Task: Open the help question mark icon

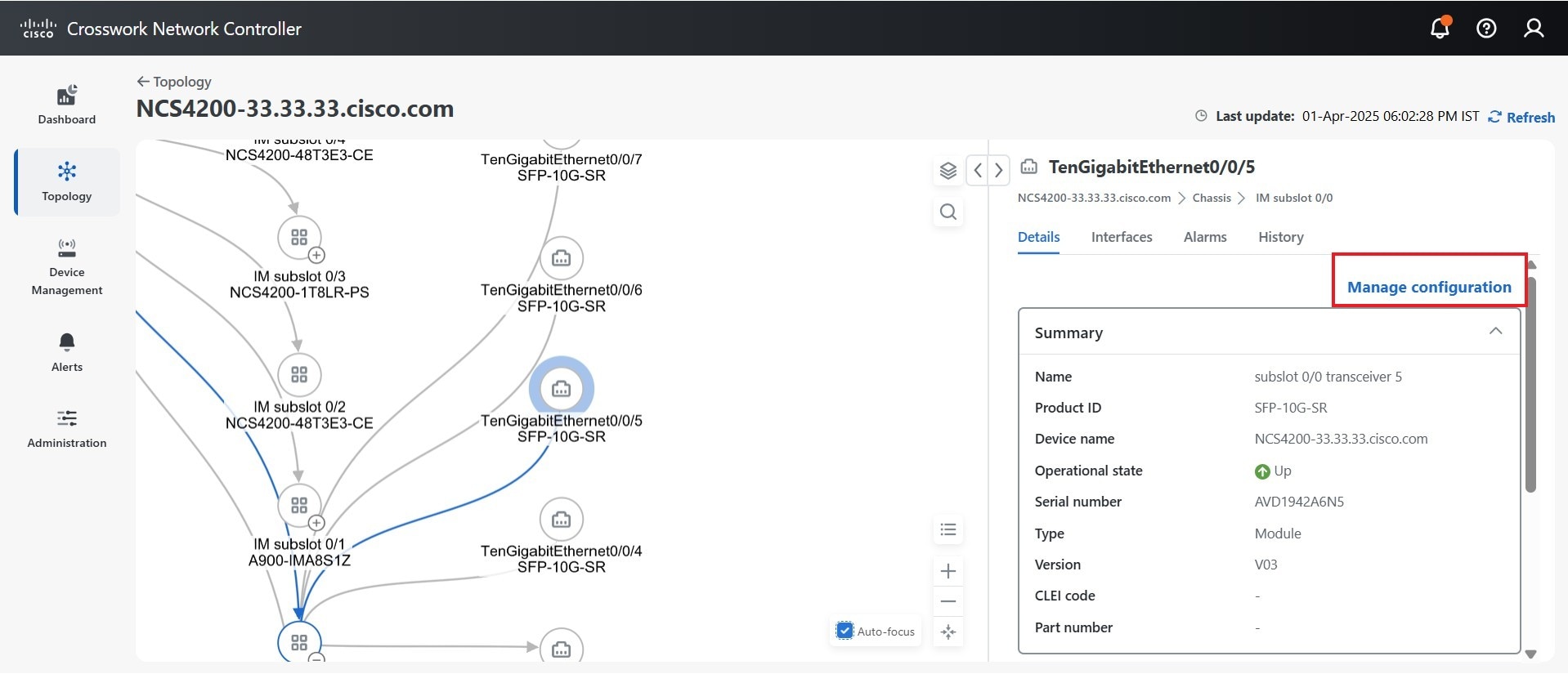Action: tap(1486, 29)
